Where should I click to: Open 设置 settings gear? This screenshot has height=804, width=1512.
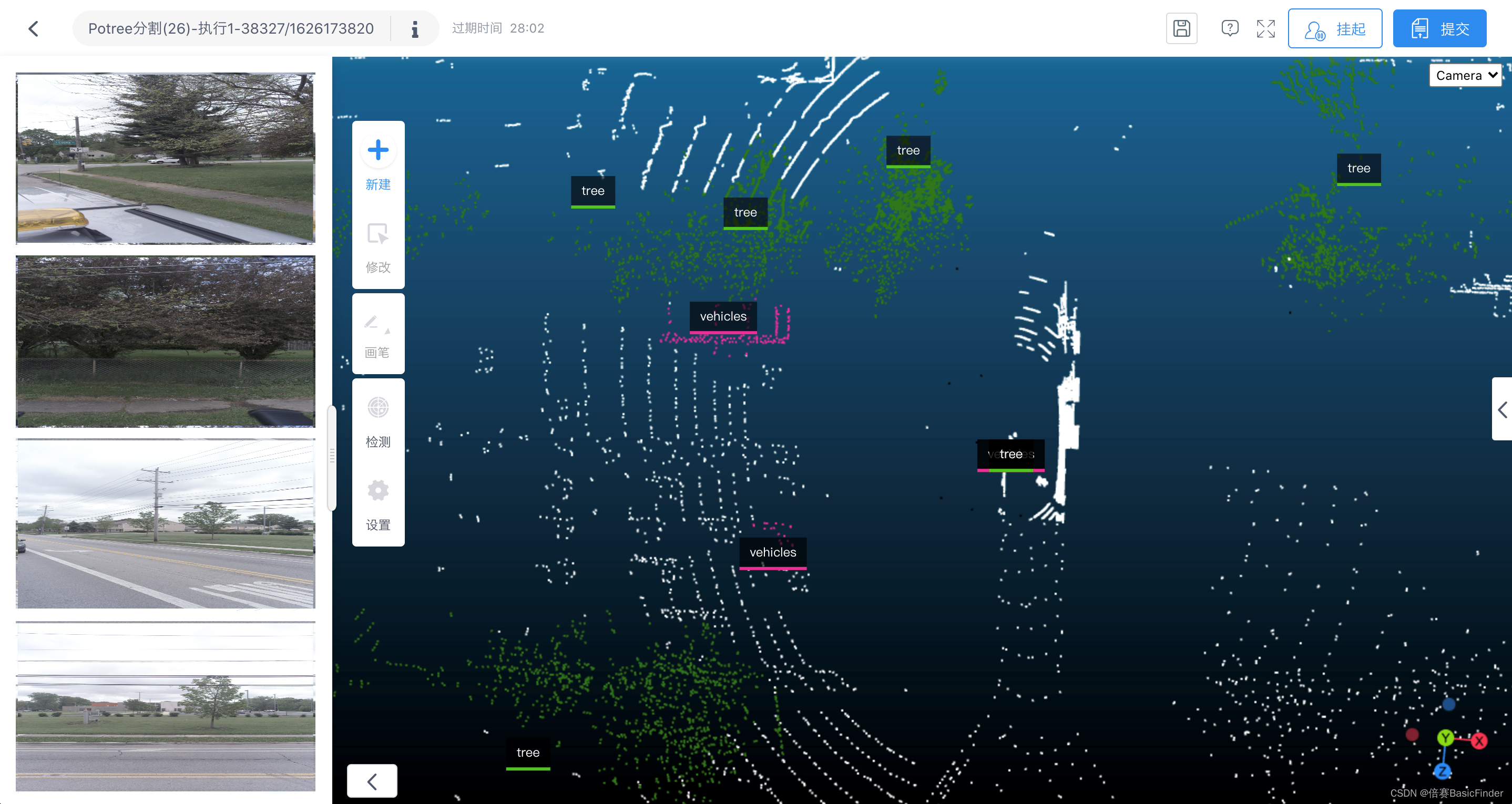coord(378,491)
